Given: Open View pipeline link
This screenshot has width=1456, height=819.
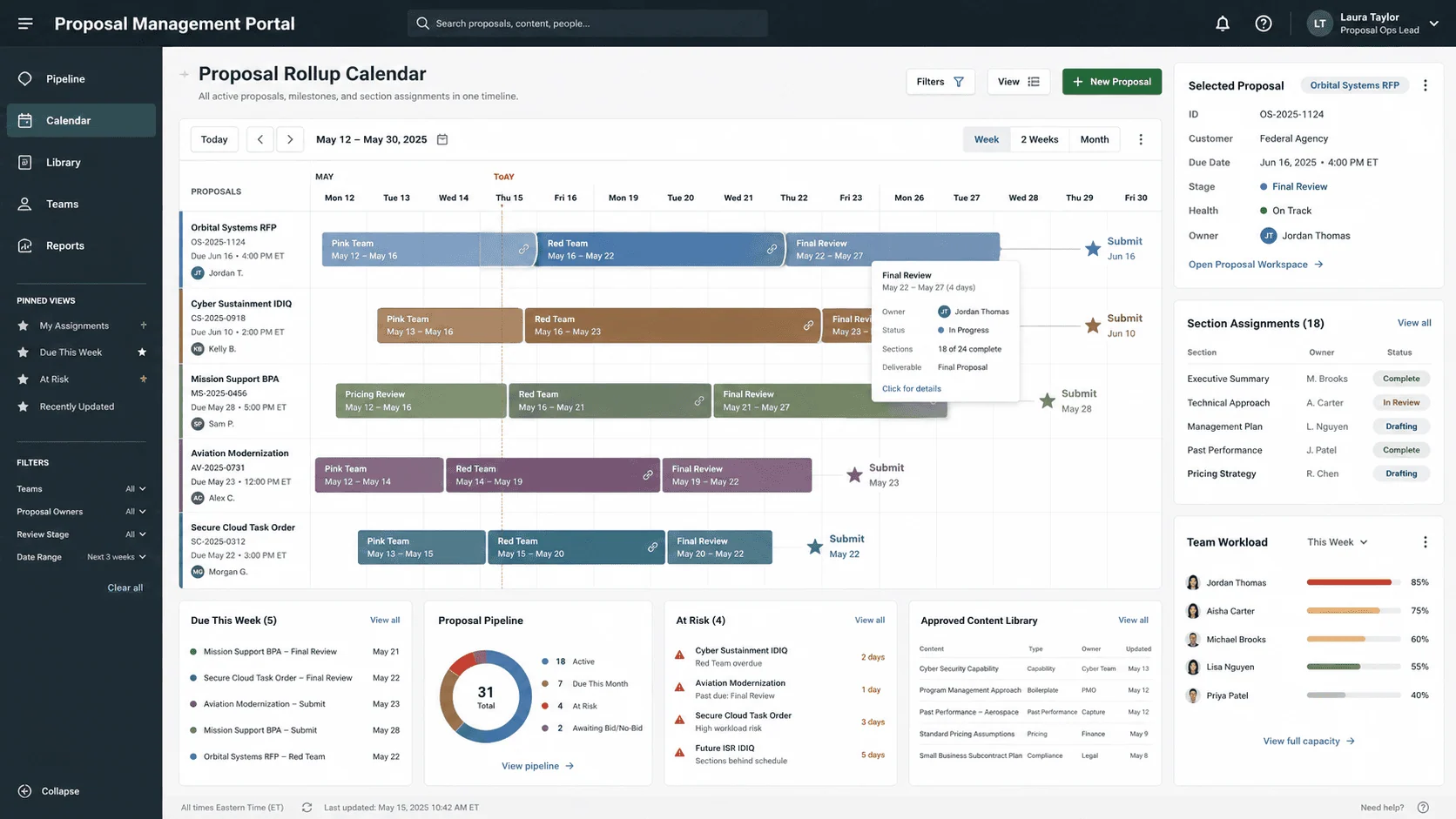Looking at the screenshot, I should [x=537, y=766].
